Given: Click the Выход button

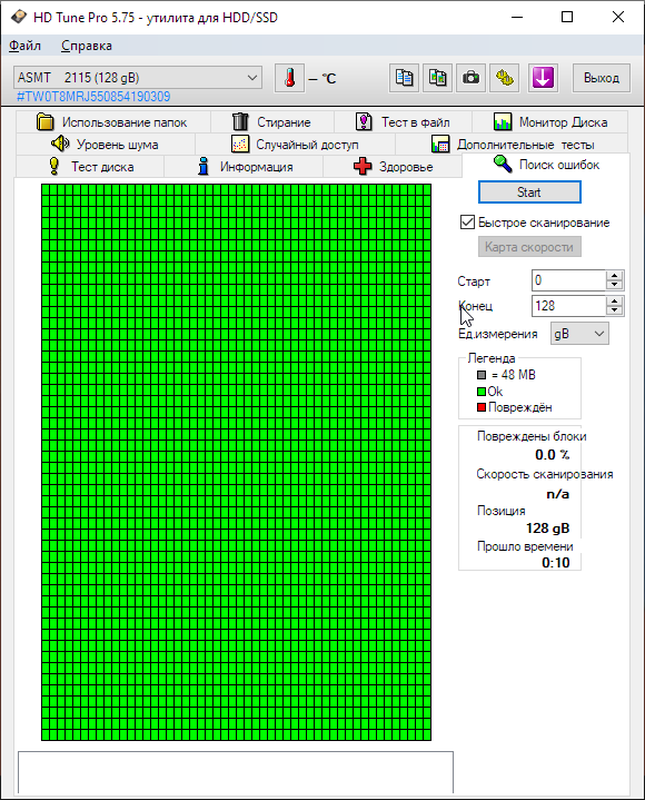Looking at the screenshot, I should pyautogui.click(x=601, y=78).
